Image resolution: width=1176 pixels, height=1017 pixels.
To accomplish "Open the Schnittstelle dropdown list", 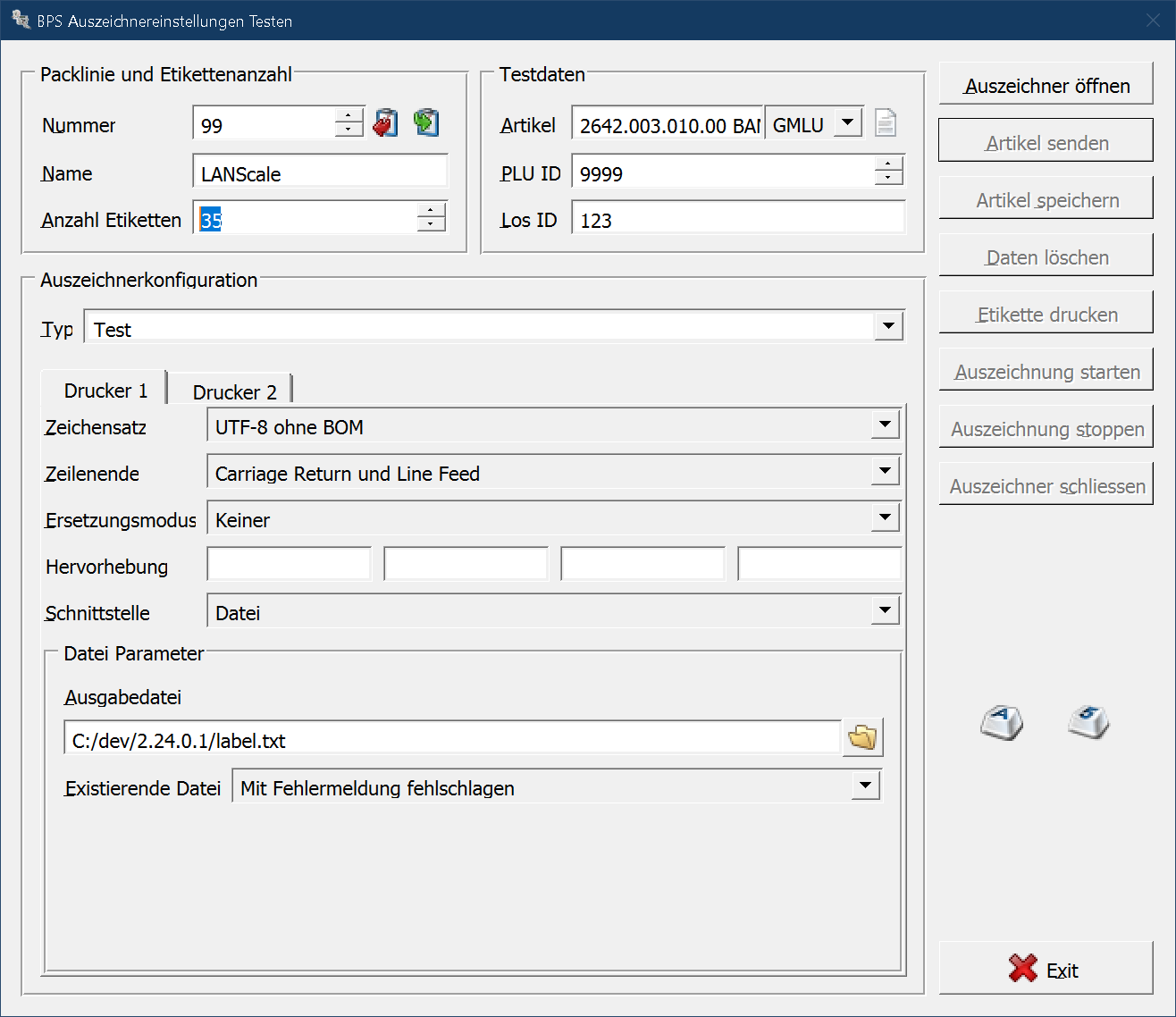I will 885,610.
